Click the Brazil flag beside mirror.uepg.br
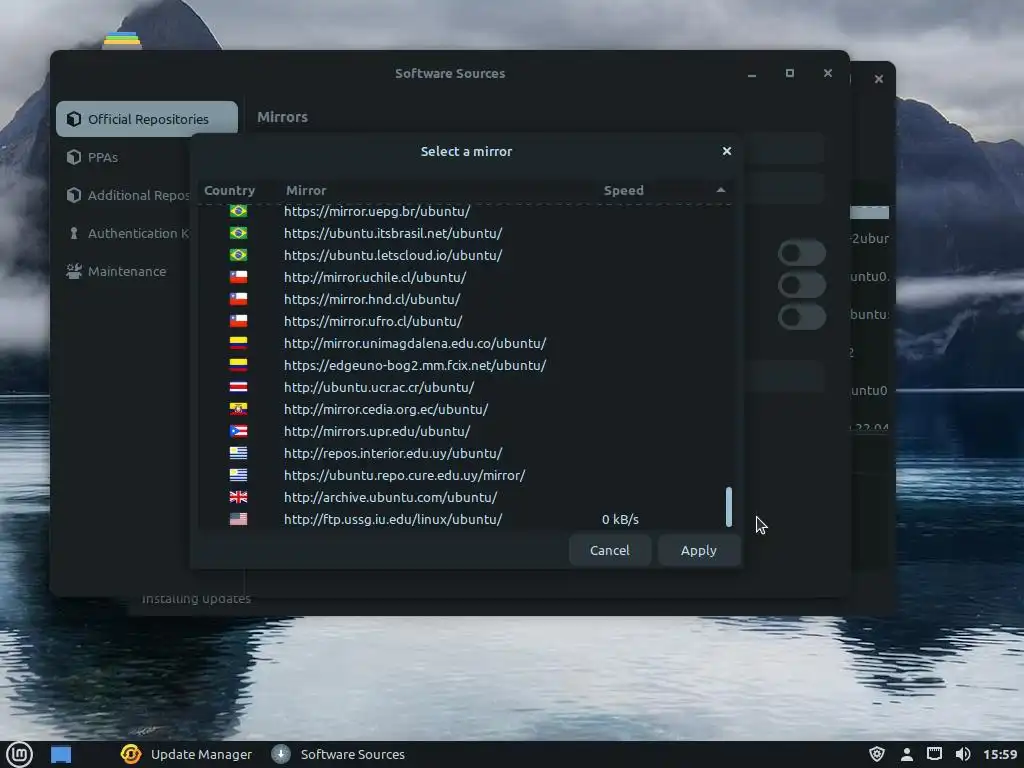This screenshot has height=768, width=1024. [x=238, y=211]
